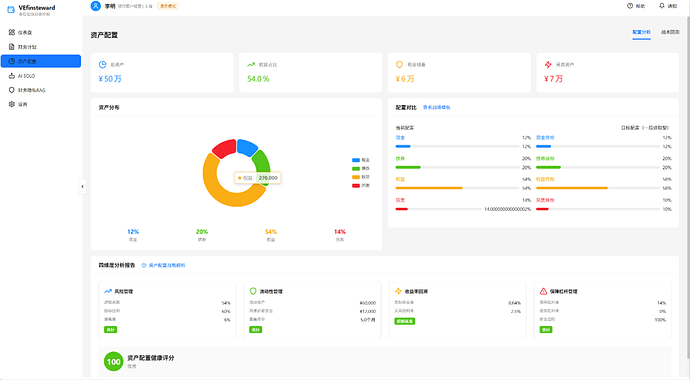Click the orange demo mode badge in header
Screen dimensions: 690x380
coord(168,6)
